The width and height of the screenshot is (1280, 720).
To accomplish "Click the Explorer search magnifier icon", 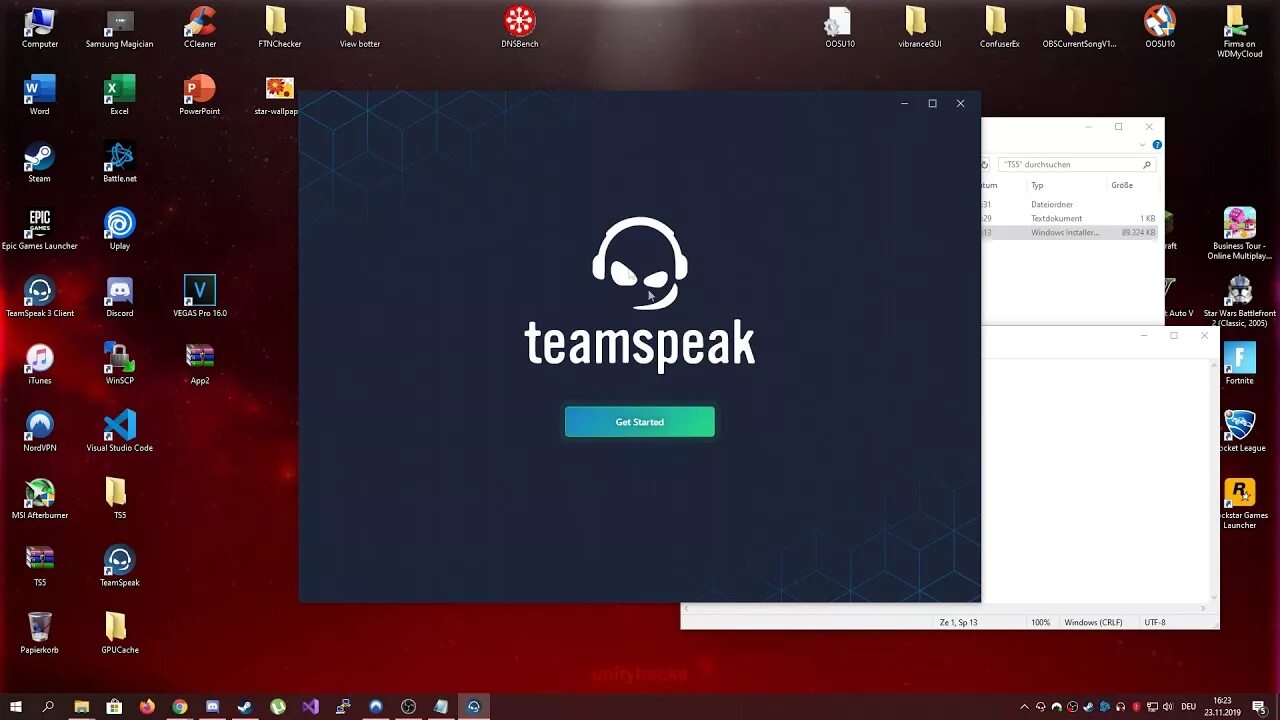I will point(1147,164).
